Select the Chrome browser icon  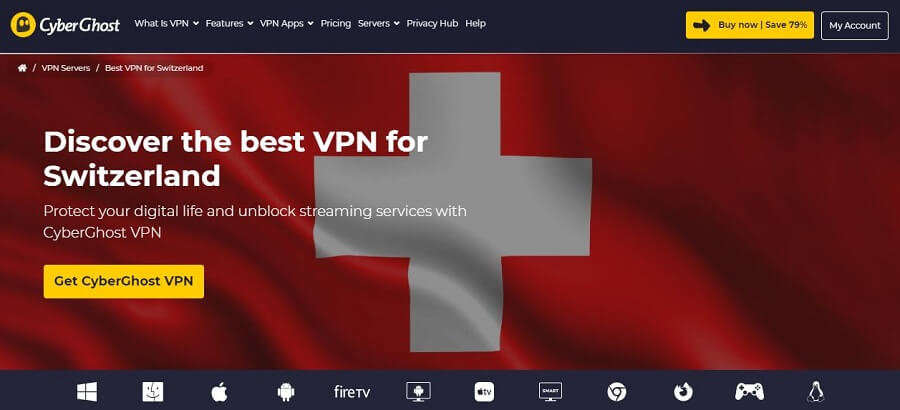click(x=616, y=392)
